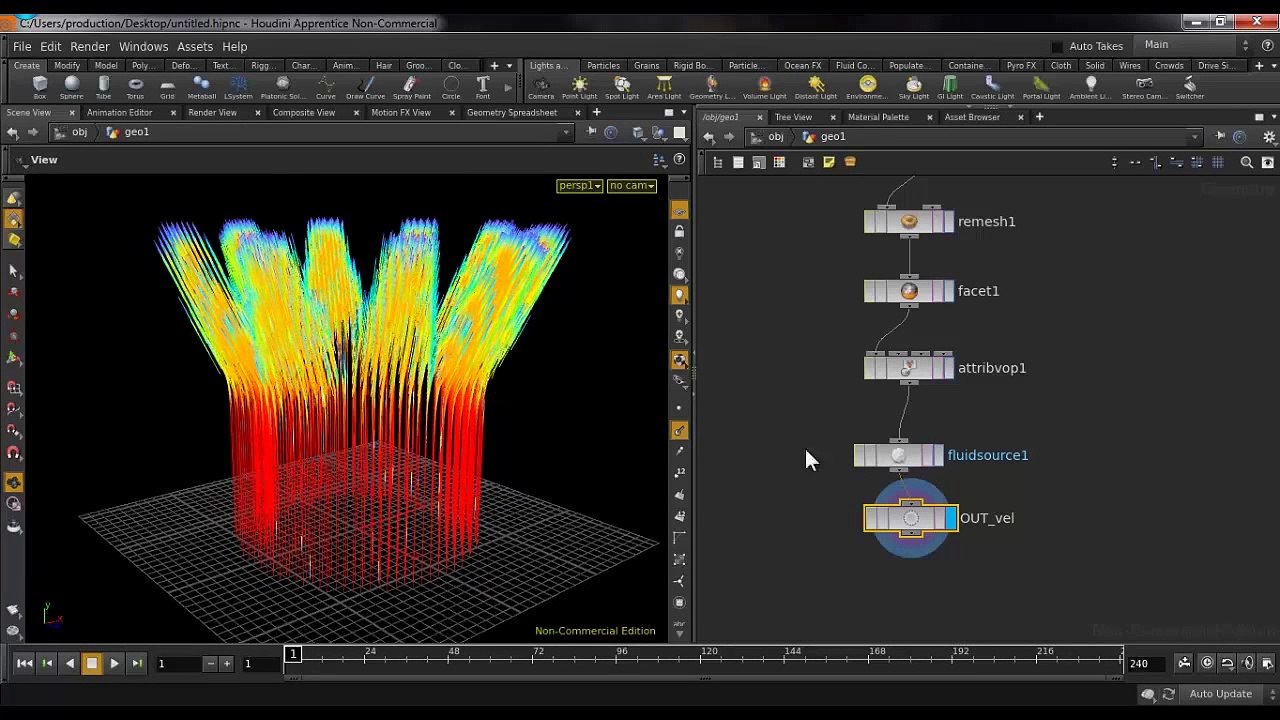Open the Pyro FX shelf tab
Screen dimensions: 1280x720
point(1021,66)
